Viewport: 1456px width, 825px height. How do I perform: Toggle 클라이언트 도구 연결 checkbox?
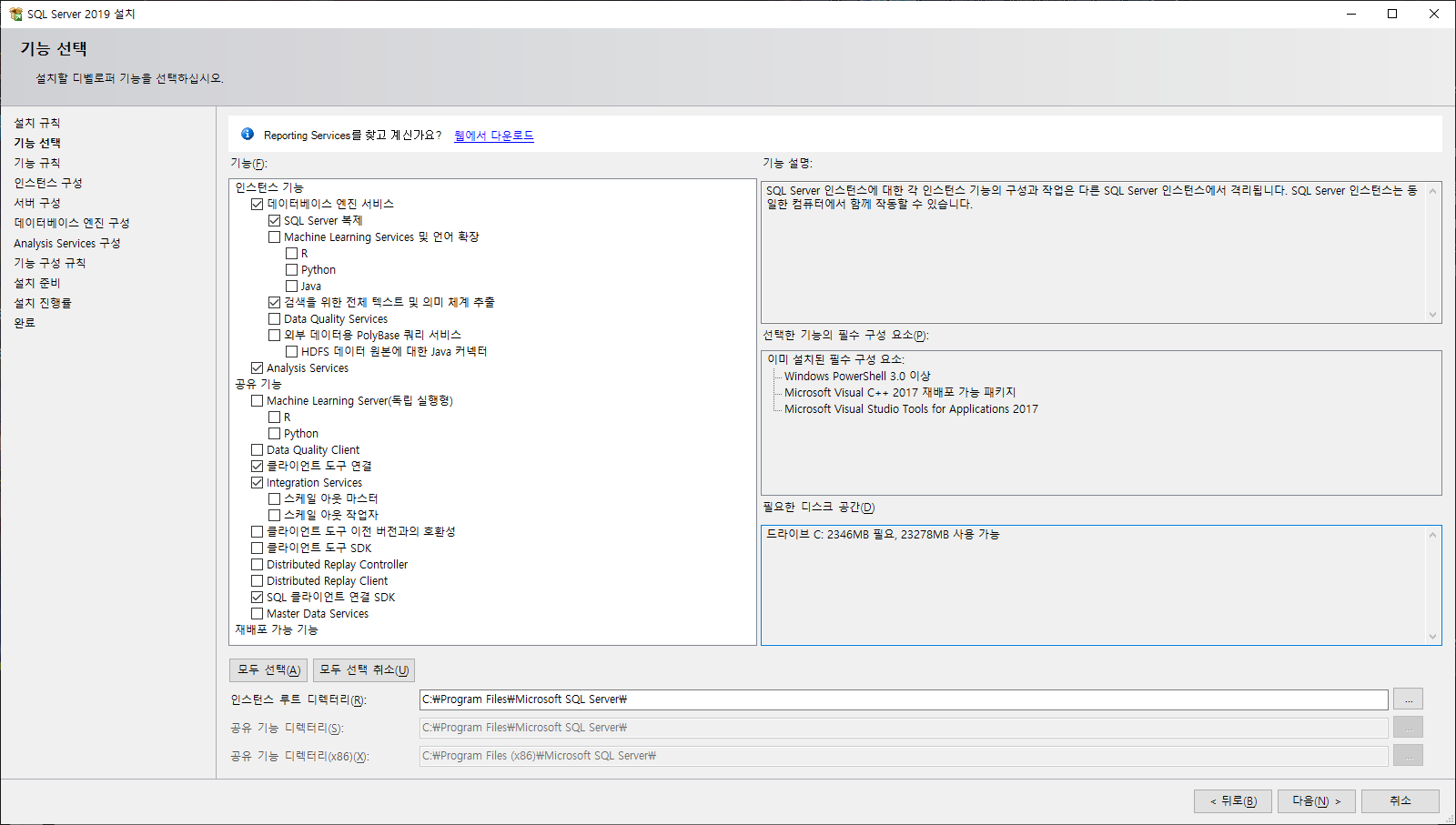(x=257, y=466)
